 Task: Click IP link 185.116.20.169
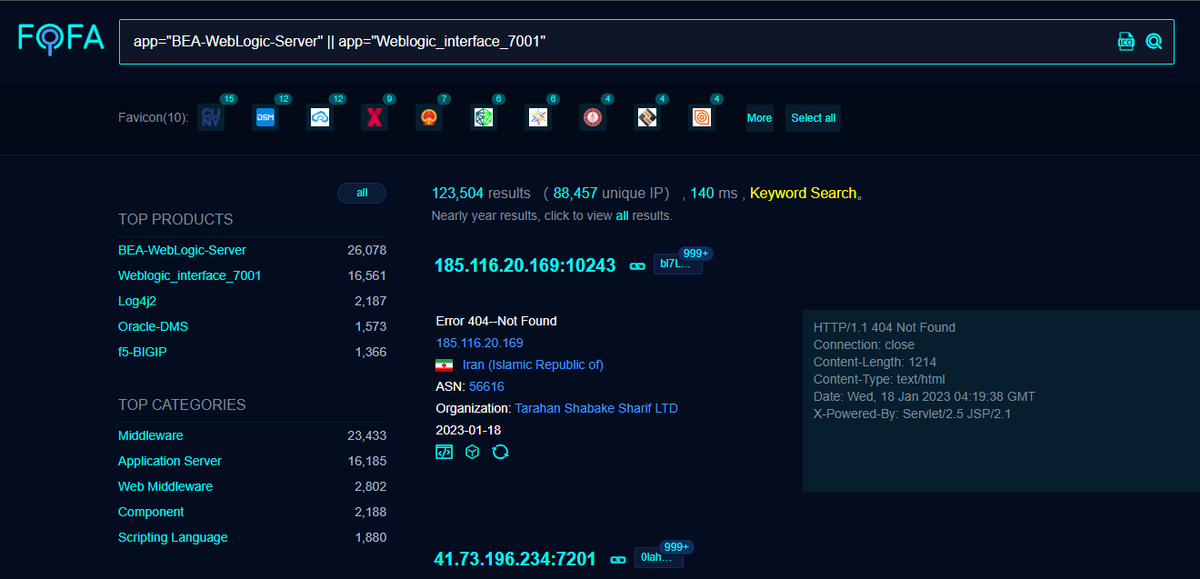[479, 343]
